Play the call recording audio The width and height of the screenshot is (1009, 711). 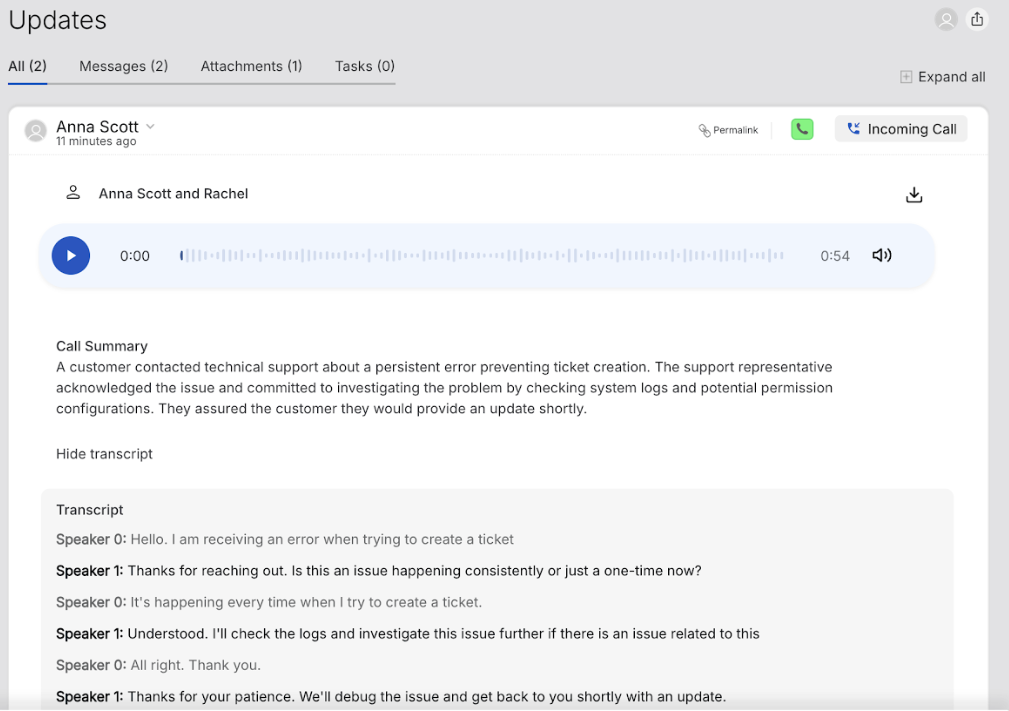[71, 255]
